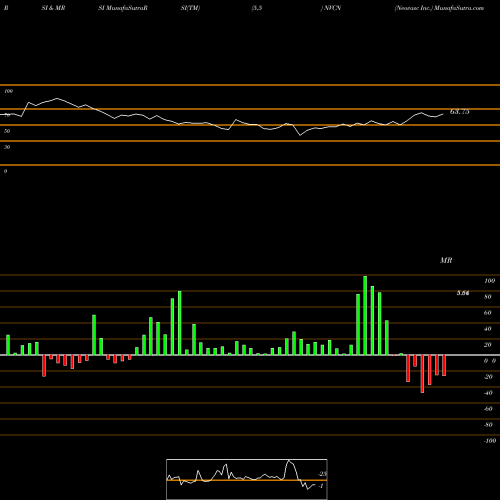This screenshot has height=500, width=500.
Task: Click the 'SI(TM)' header text
Action: click(x=190, y=8)
